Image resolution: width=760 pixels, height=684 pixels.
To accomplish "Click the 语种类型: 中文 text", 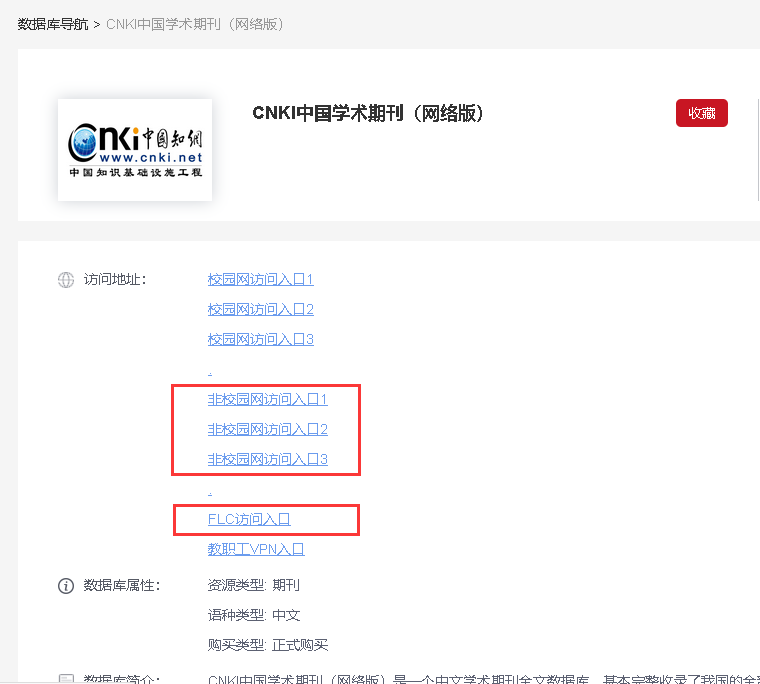I will click(x=254, y=616).
